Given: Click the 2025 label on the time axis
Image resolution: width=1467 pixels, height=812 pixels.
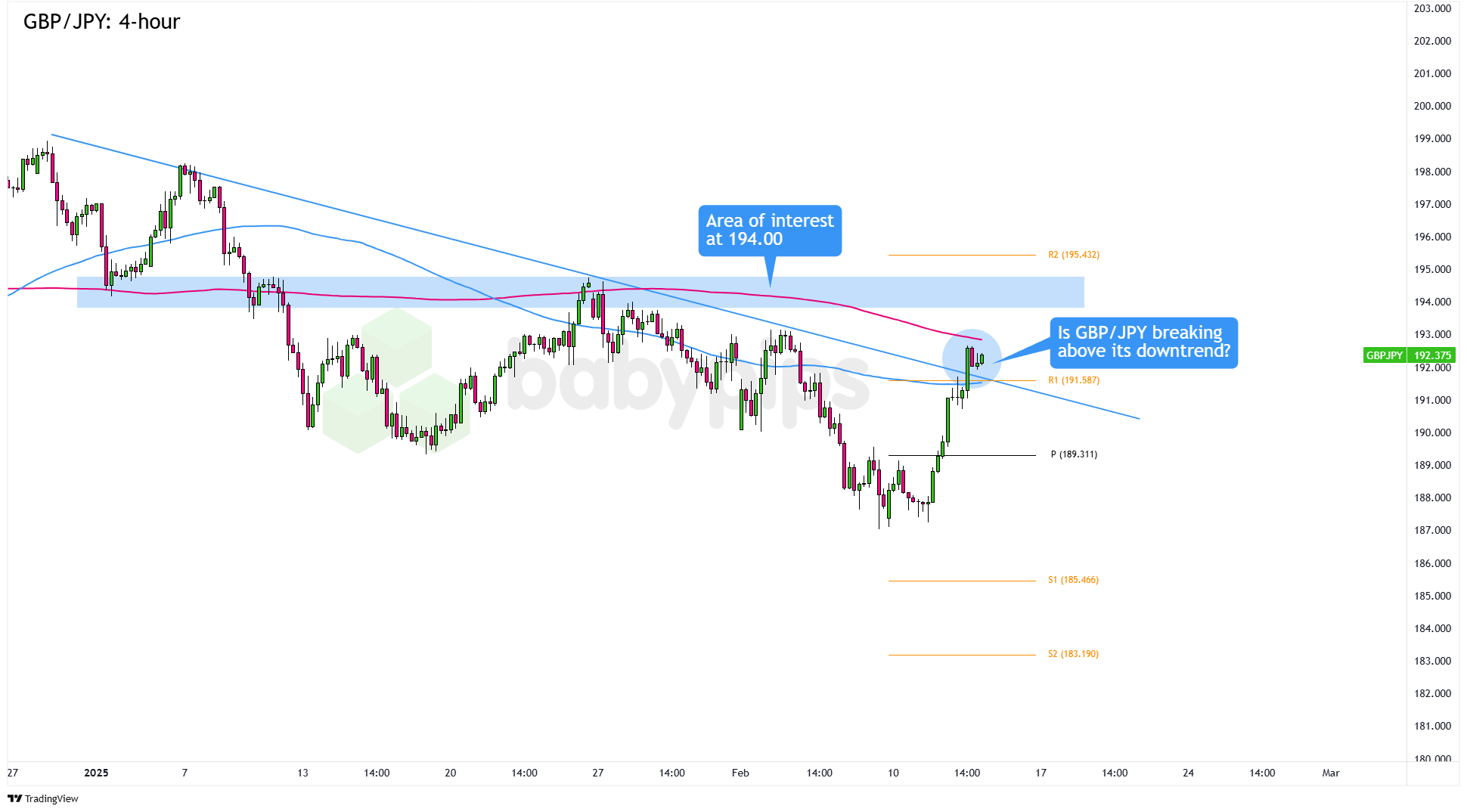Looking at the screenshot, I should click(96, 773).
